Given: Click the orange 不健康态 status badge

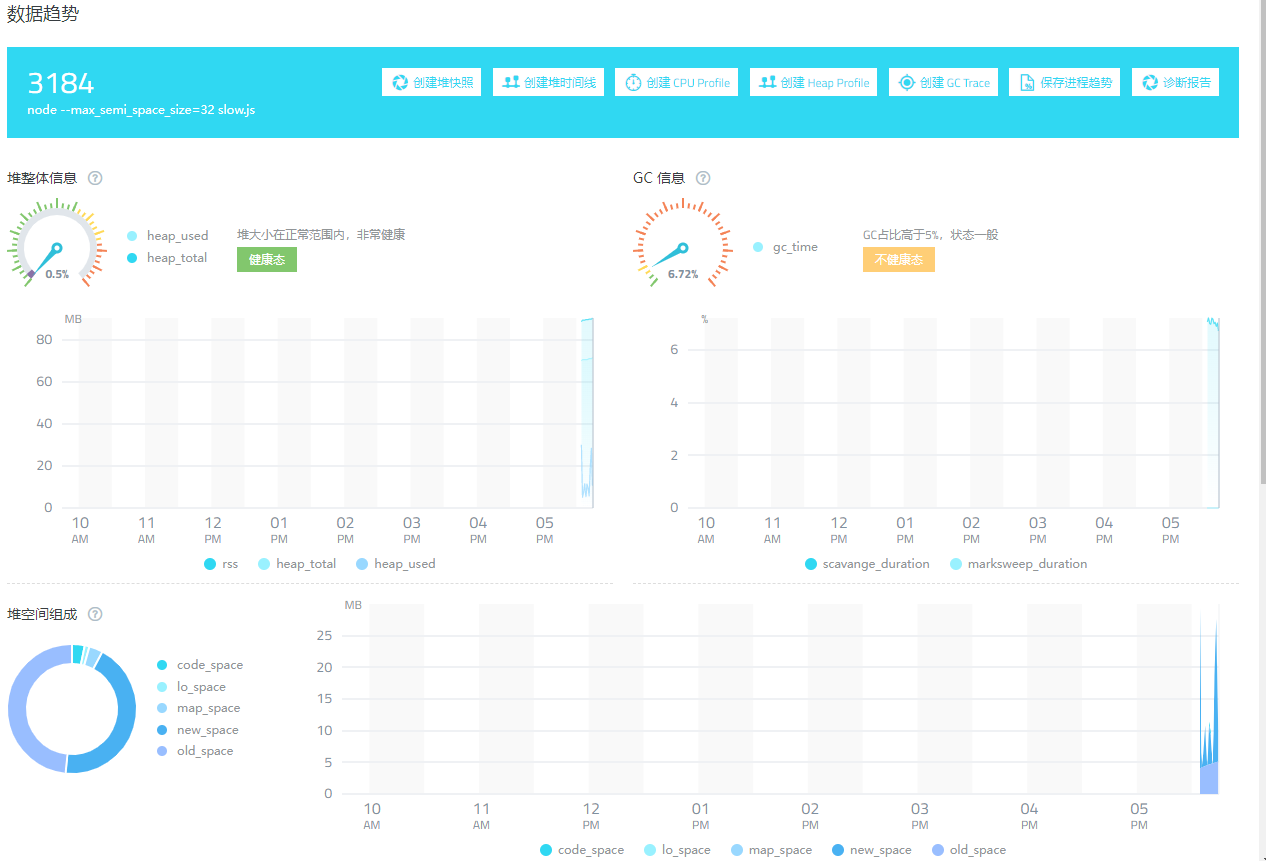Looking at the screenshot, I should point(898,260).
